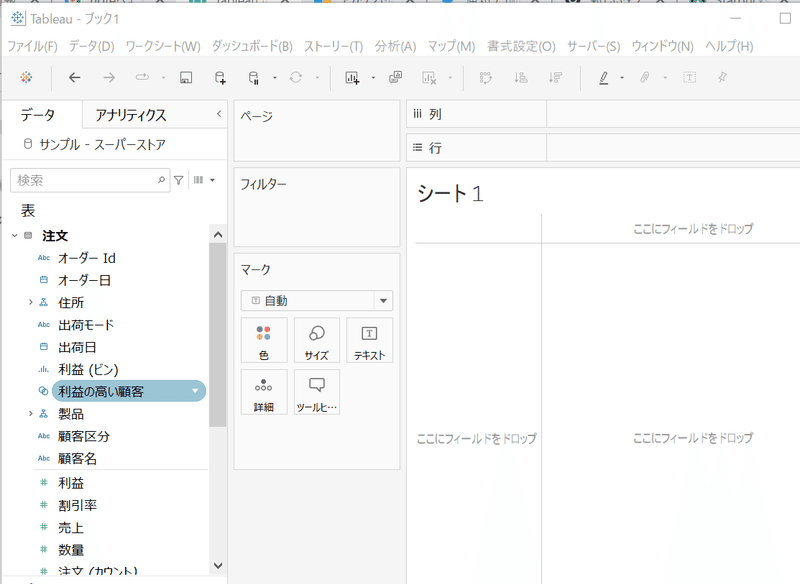Open the pause auto updates dropdown arrow
This screenshot has height=584, width=800.
274,78
